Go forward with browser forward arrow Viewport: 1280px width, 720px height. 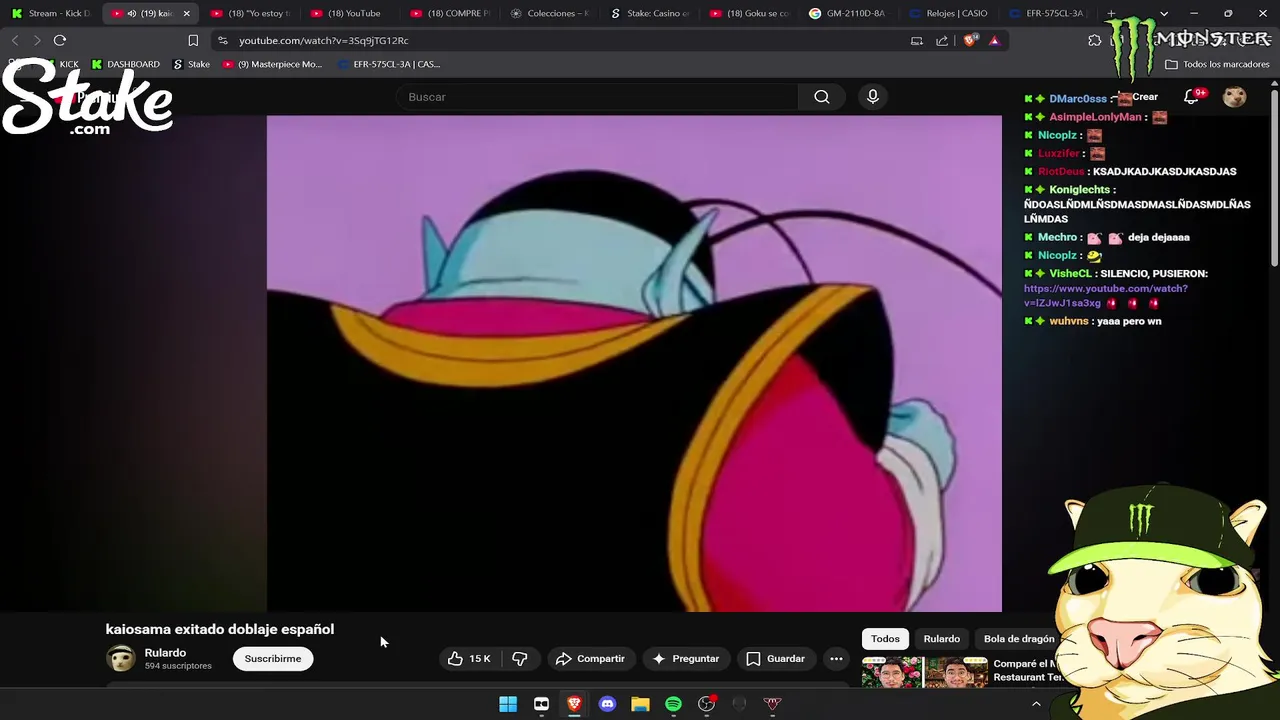pyautogui.click(x=37, y=40)
